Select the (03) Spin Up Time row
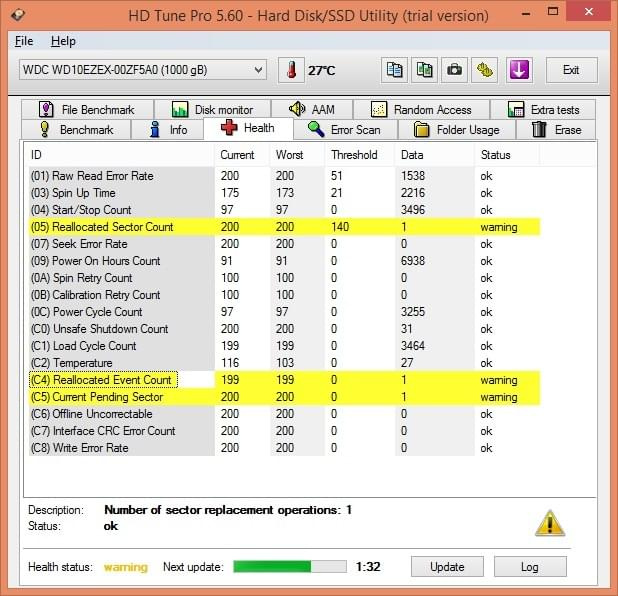The height and width of the screenshot is (596, 618). point(285,193)
